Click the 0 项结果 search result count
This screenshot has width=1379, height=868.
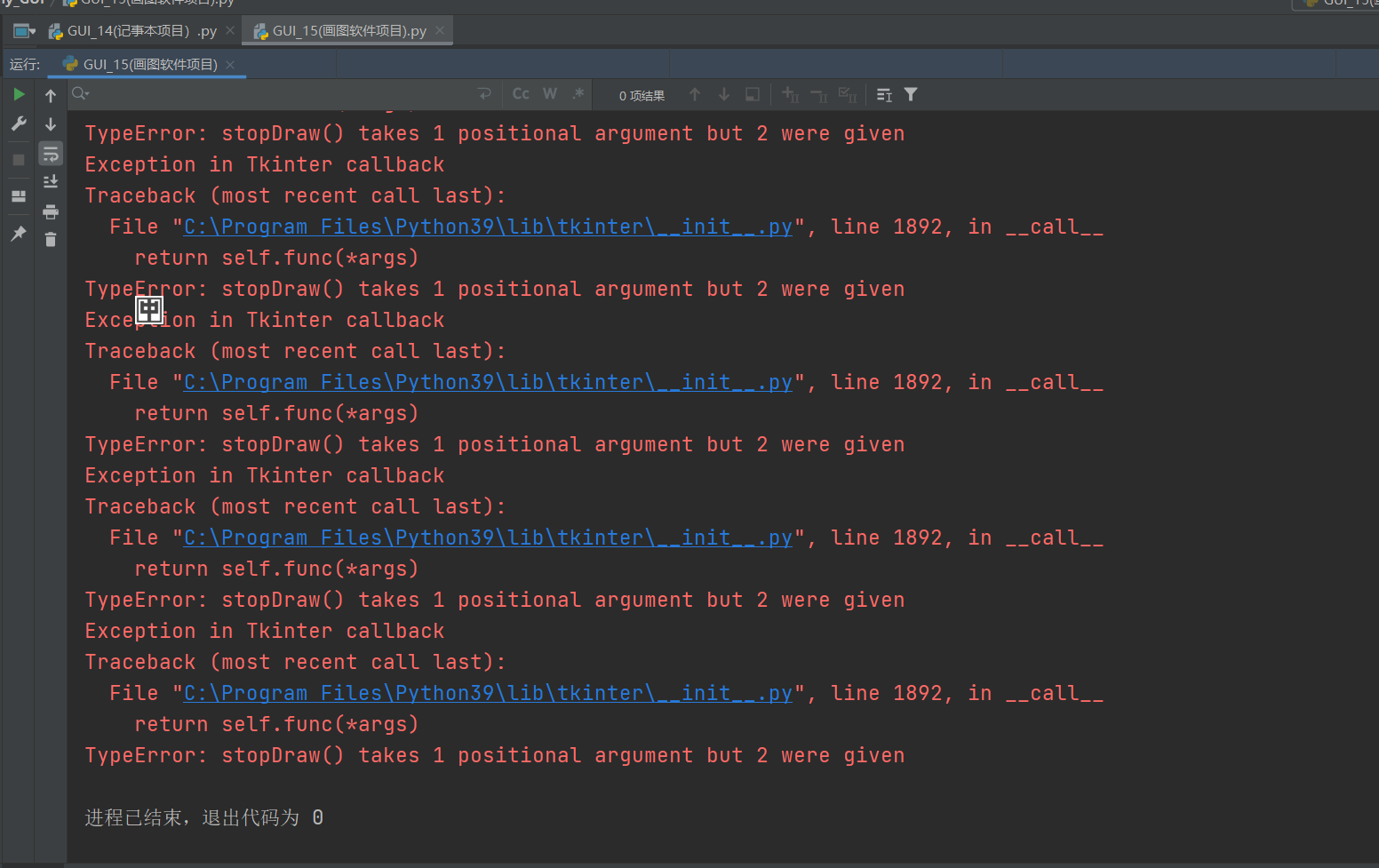(x=642, y=96)
